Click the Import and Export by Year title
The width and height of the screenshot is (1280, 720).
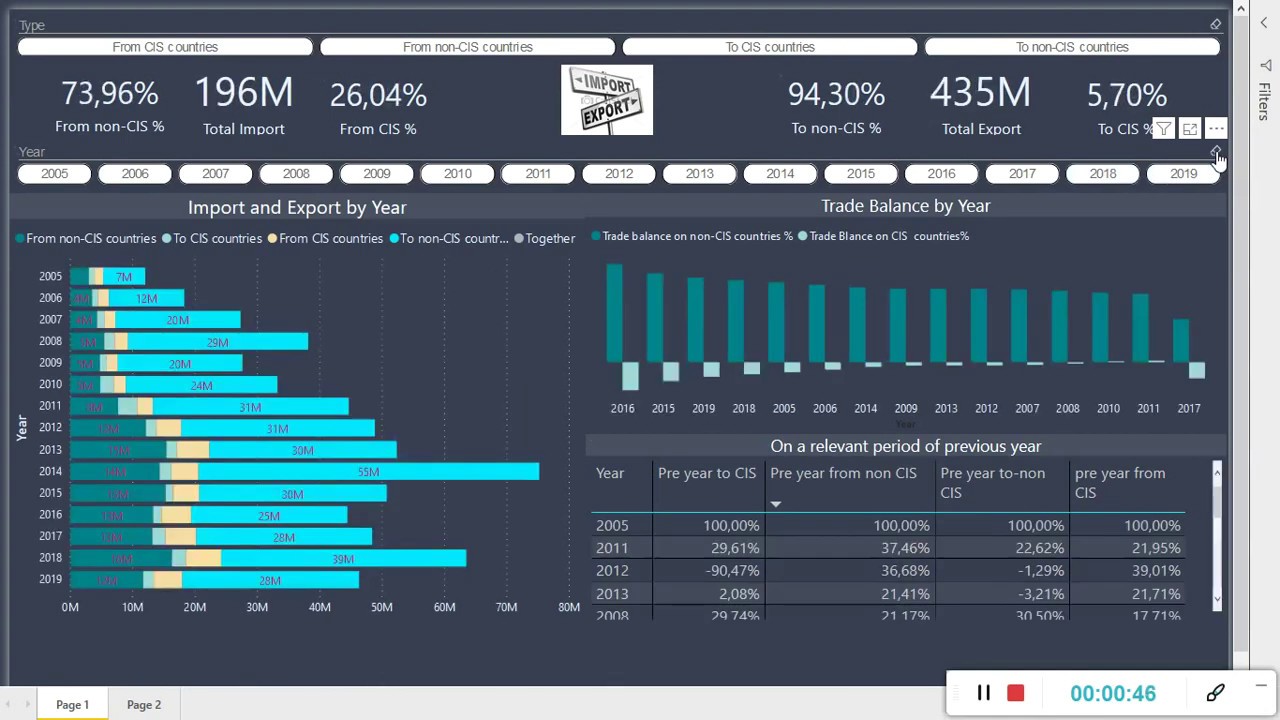[x=297, y=208]
